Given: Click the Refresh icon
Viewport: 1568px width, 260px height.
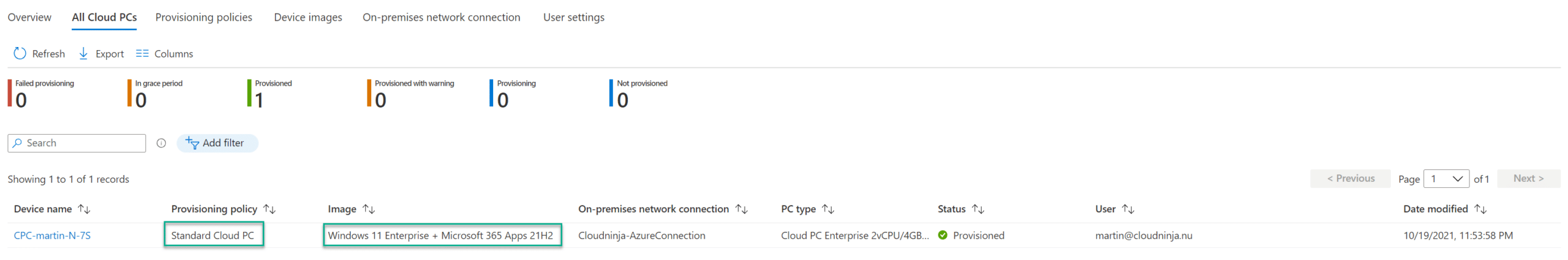Looking at the screenshot, I should pyautogui.click(x=20, y=54).
